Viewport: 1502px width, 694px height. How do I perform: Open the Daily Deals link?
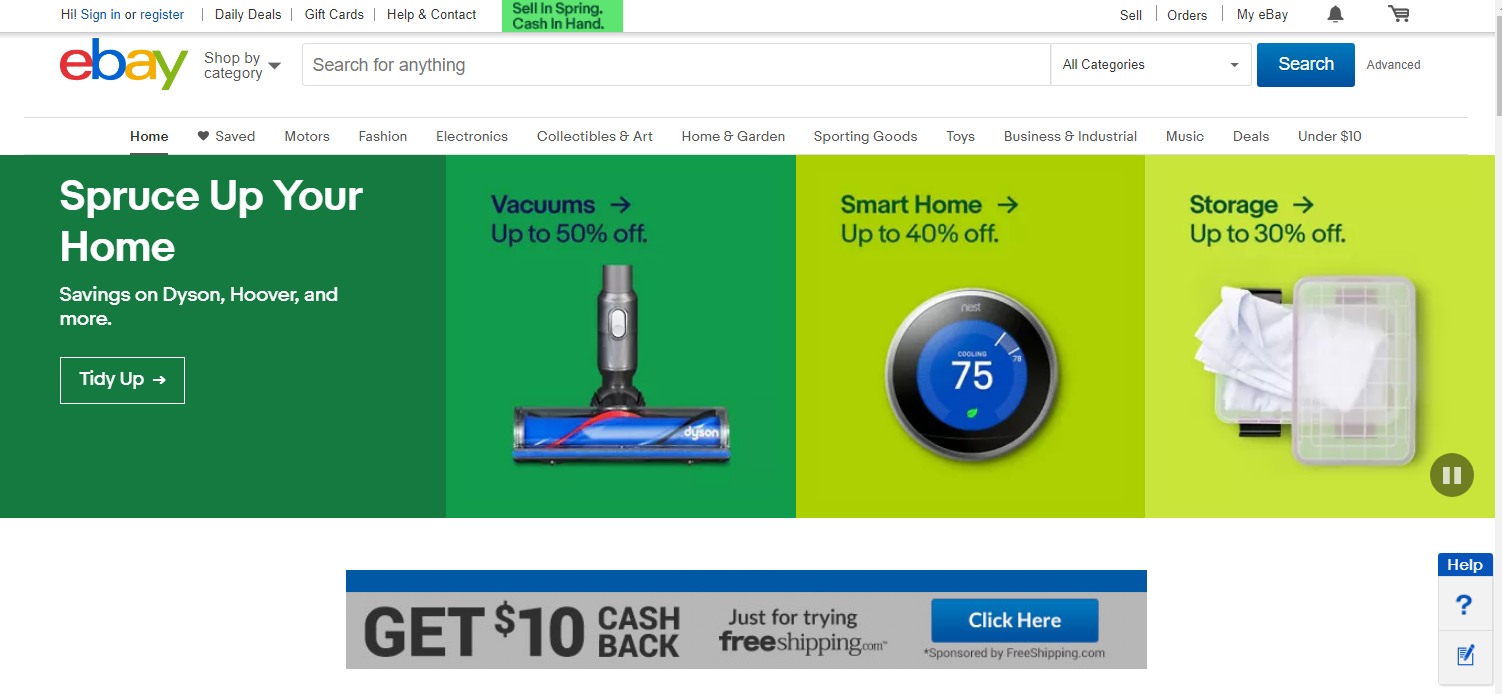click(248, 15)
